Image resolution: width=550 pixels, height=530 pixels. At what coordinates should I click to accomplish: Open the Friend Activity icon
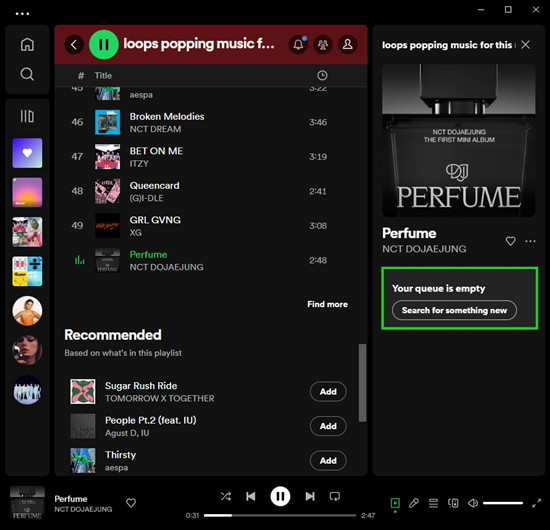(323, 45)
